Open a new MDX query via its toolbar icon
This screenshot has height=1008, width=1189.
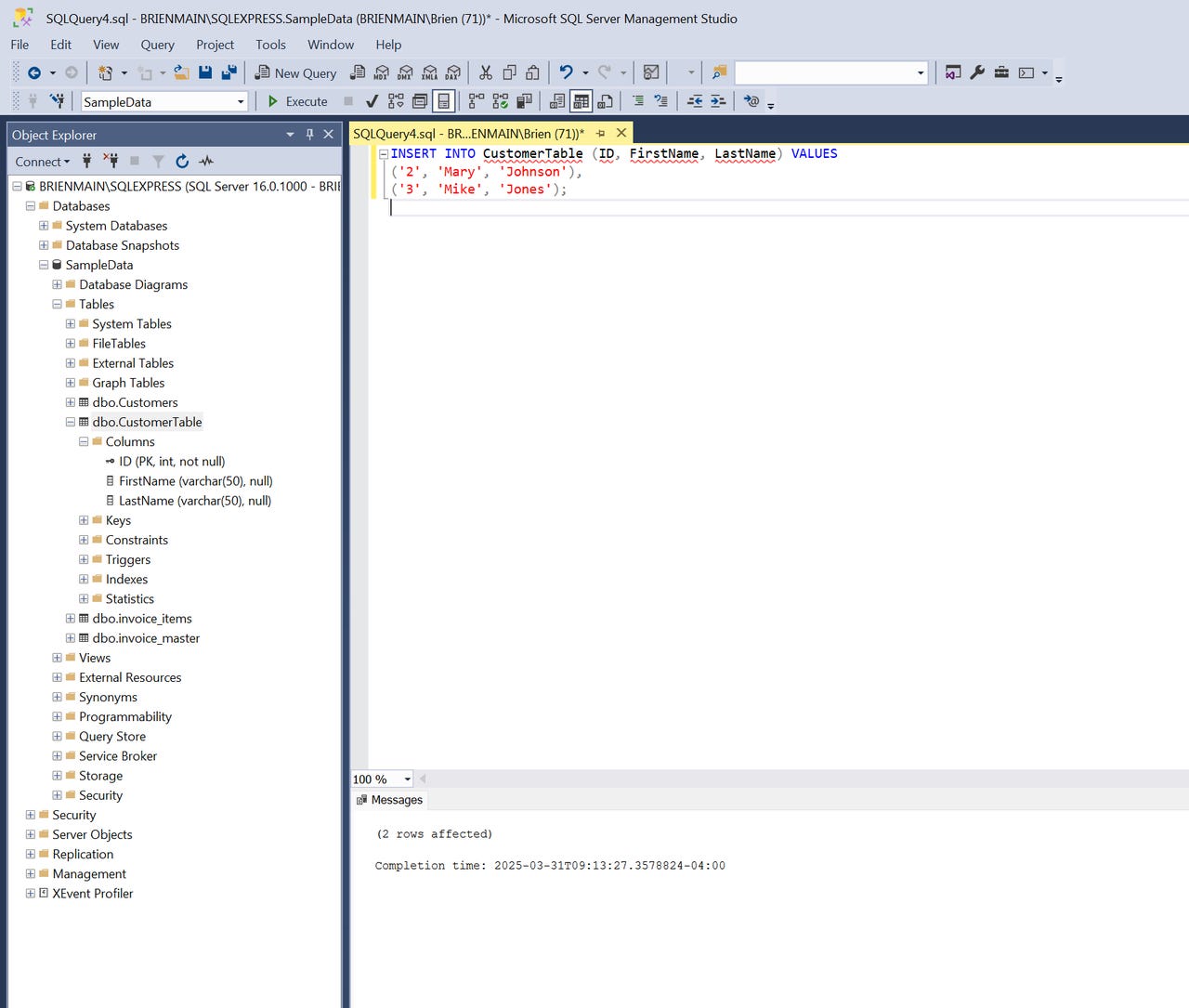[381, 72]
